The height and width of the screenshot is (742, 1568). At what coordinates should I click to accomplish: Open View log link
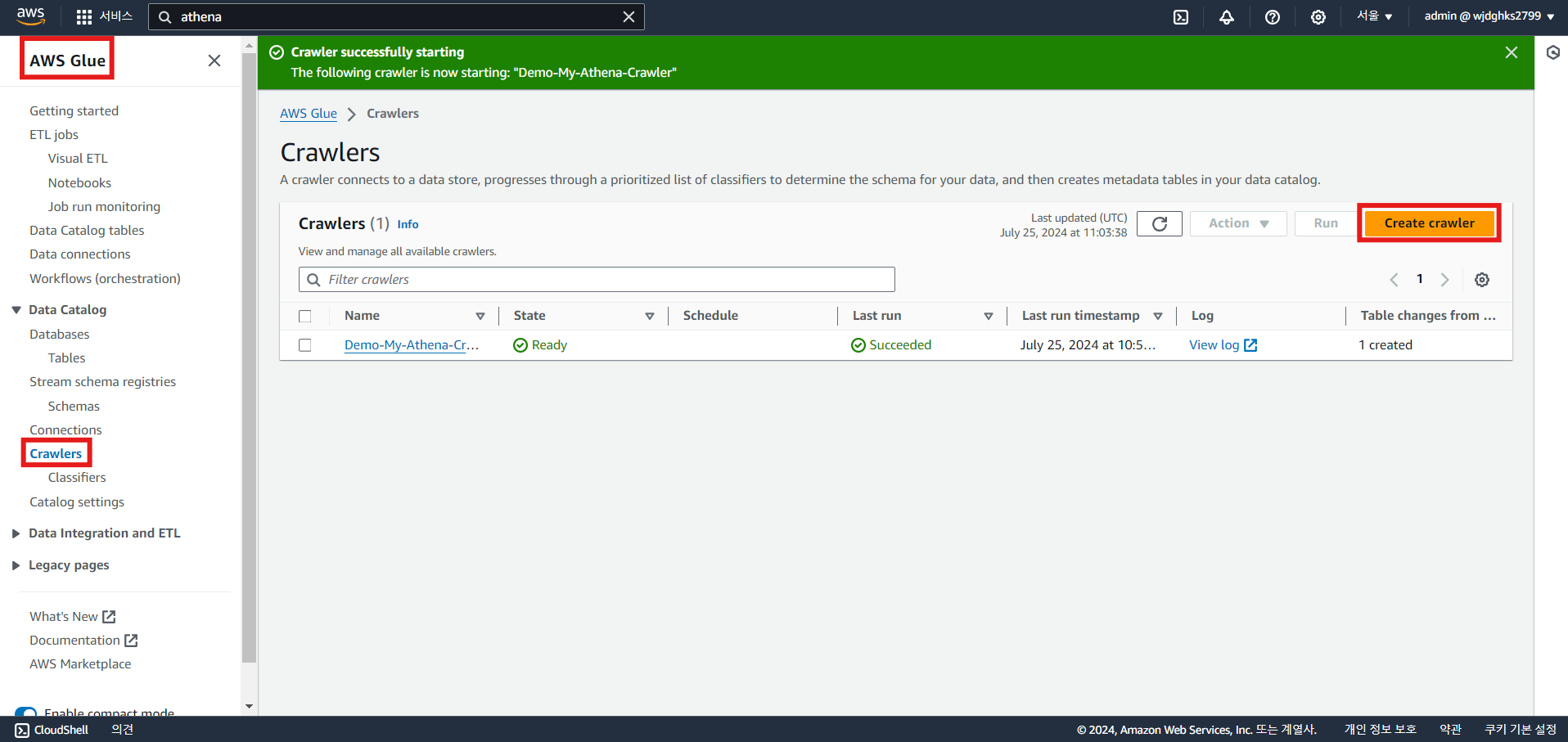[x=1223, y=345]
